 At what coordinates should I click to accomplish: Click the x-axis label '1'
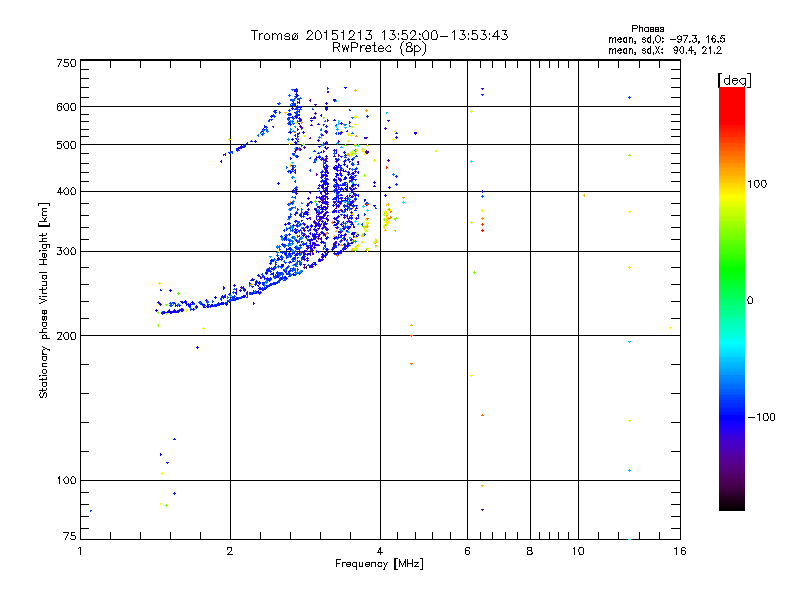coord(80,551)
